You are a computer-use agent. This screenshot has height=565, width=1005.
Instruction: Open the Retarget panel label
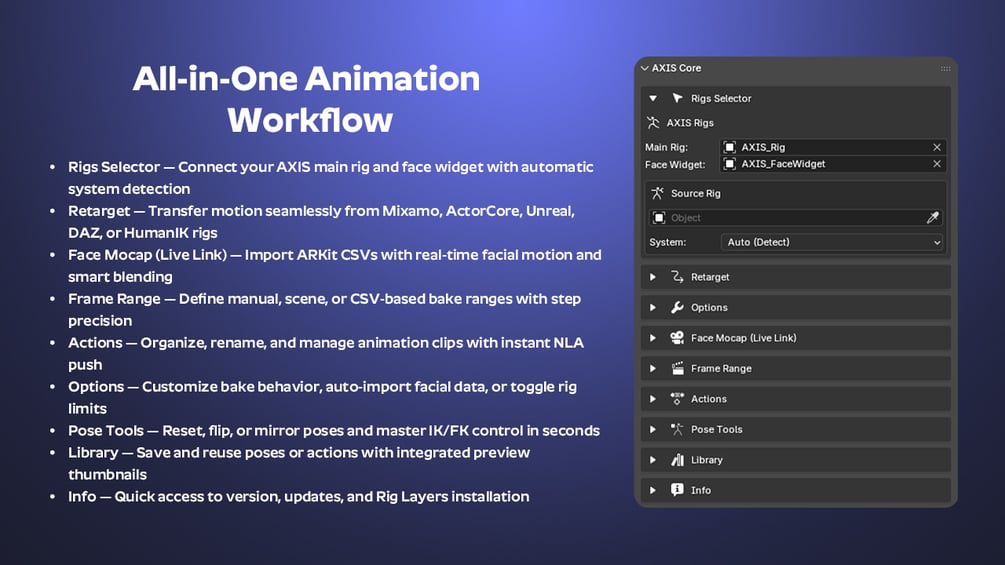pos(710,277)
